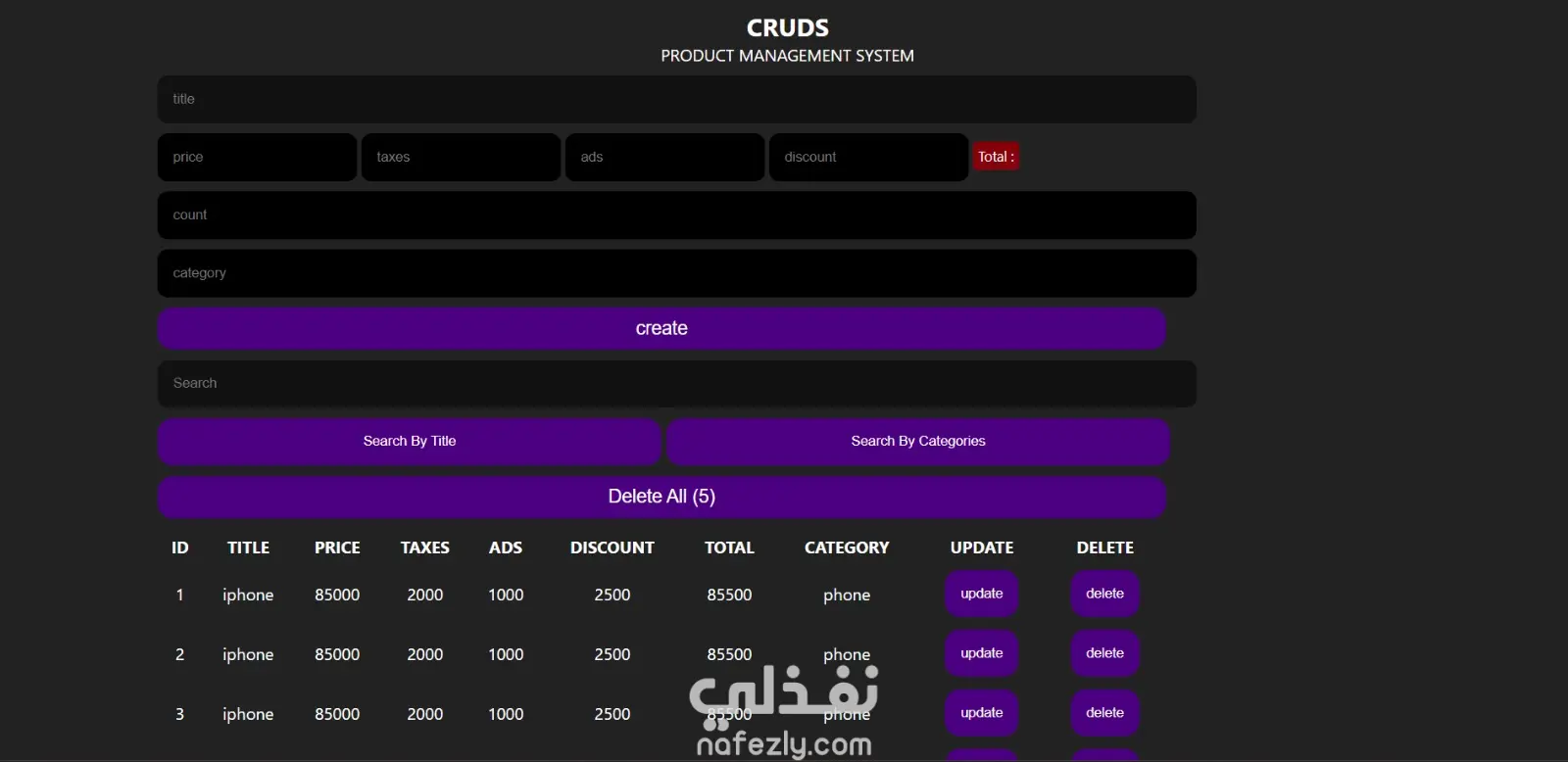Click taxes 2000 in row 2

coord(425,654)
